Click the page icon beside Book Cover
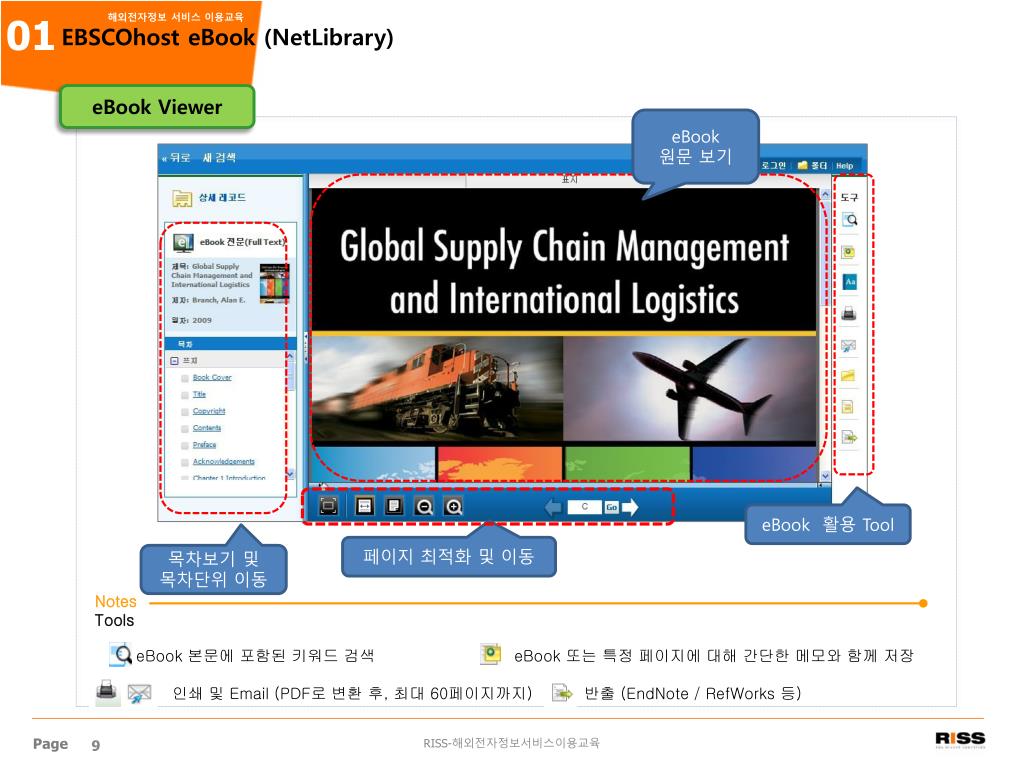The height and width of the screenshot is (768, 1024). 185,378
